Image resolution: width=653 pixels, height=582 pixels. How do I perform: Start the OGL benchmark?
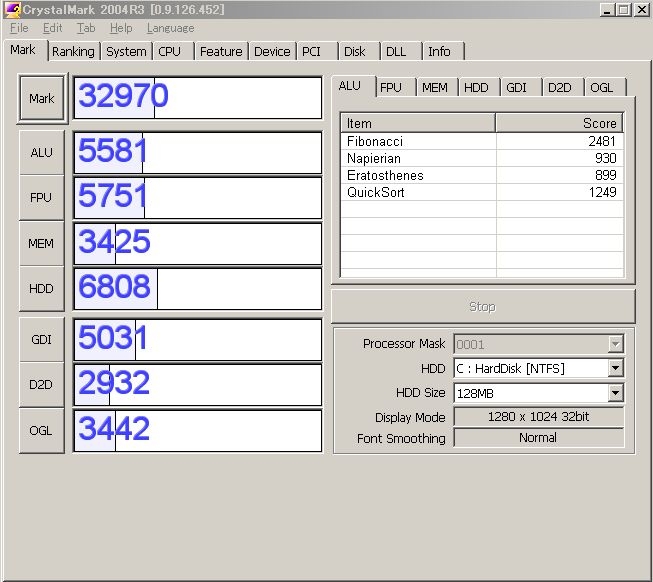(x=41, y=430)
